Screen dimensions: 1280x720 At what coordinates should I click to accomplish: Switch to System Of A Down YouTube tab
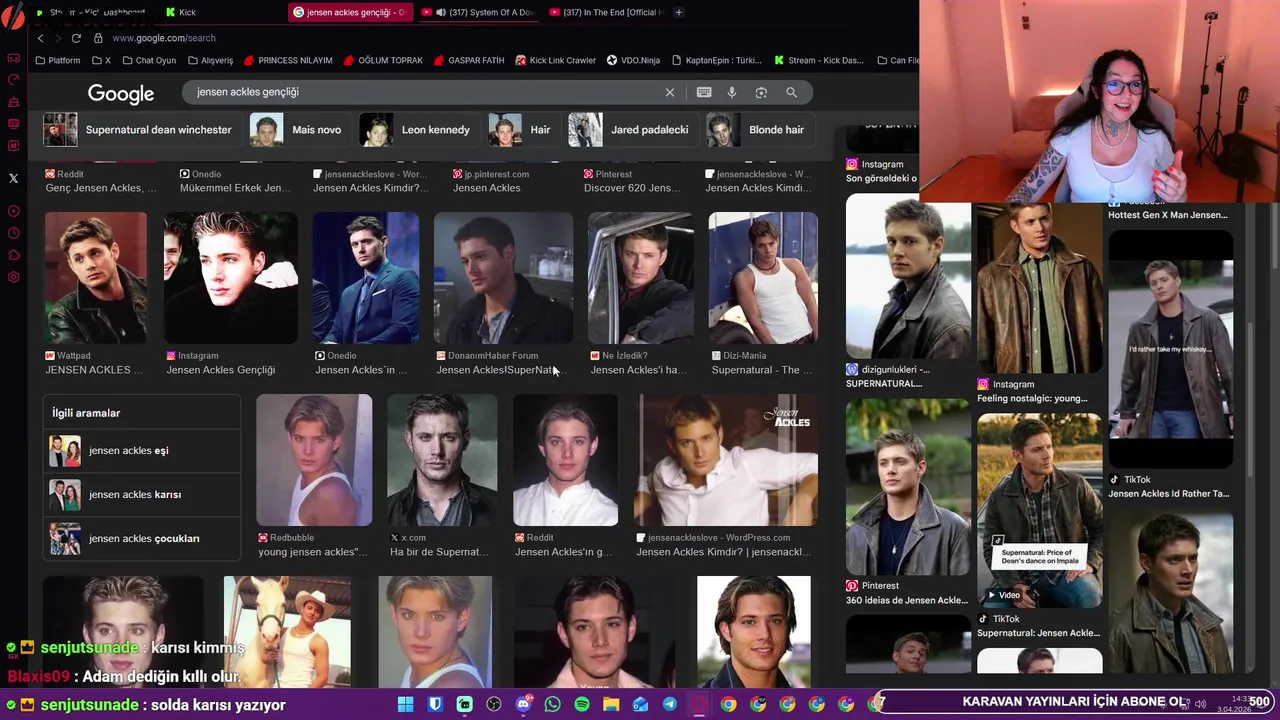tap(478, 12)
